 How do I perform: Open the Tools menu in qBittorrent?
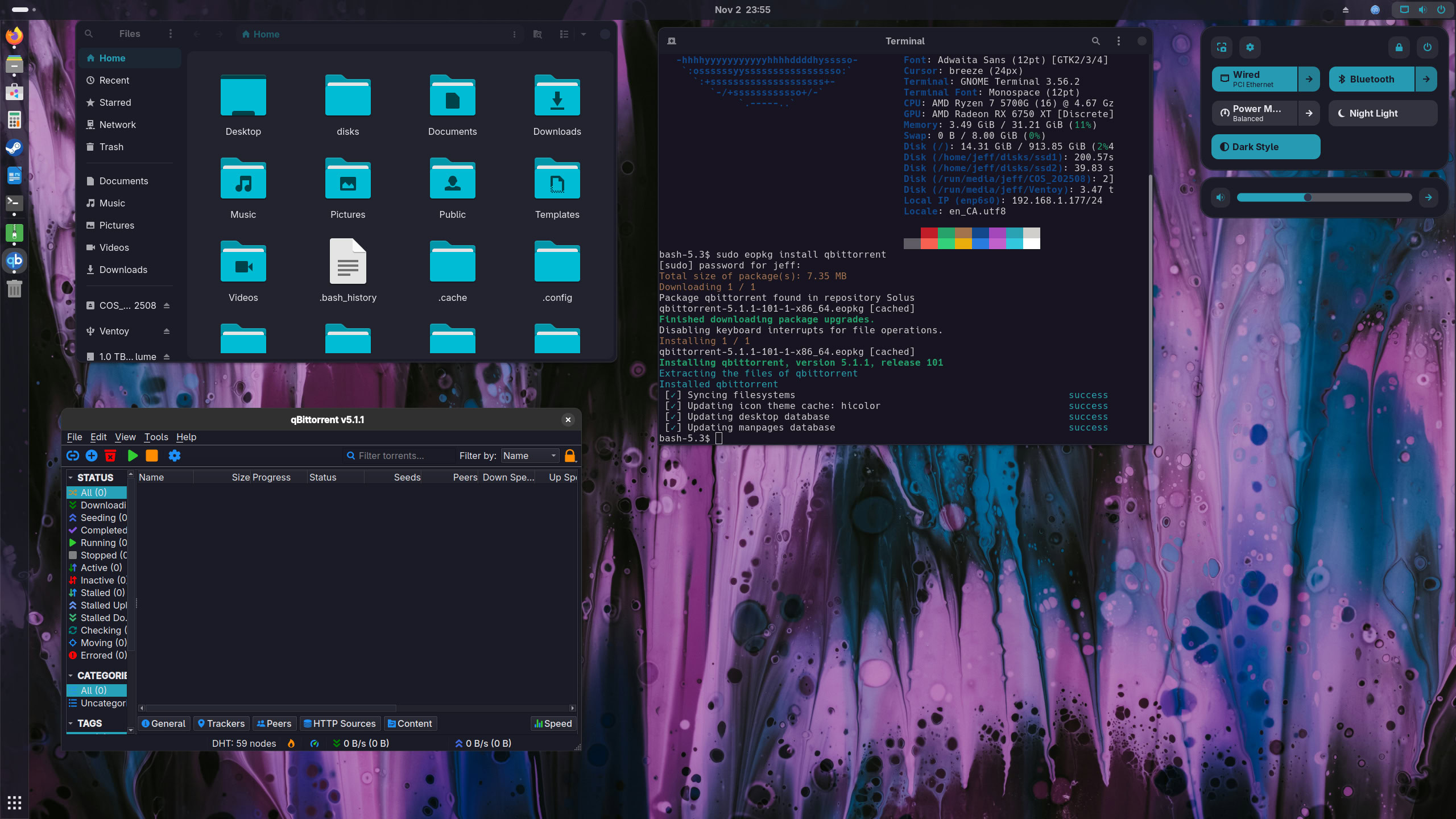(156, 437)
